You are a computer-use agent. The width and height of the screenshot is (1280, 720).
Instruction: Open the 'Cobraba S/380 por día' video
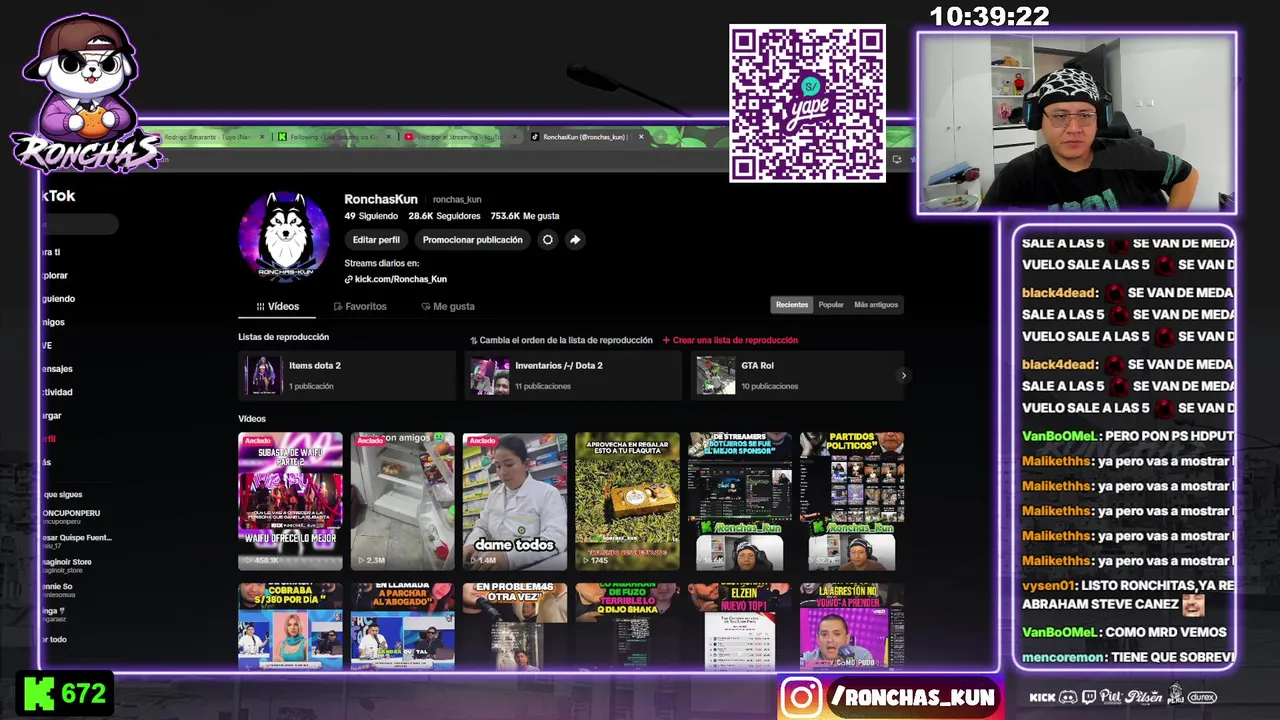click(290, 626)
